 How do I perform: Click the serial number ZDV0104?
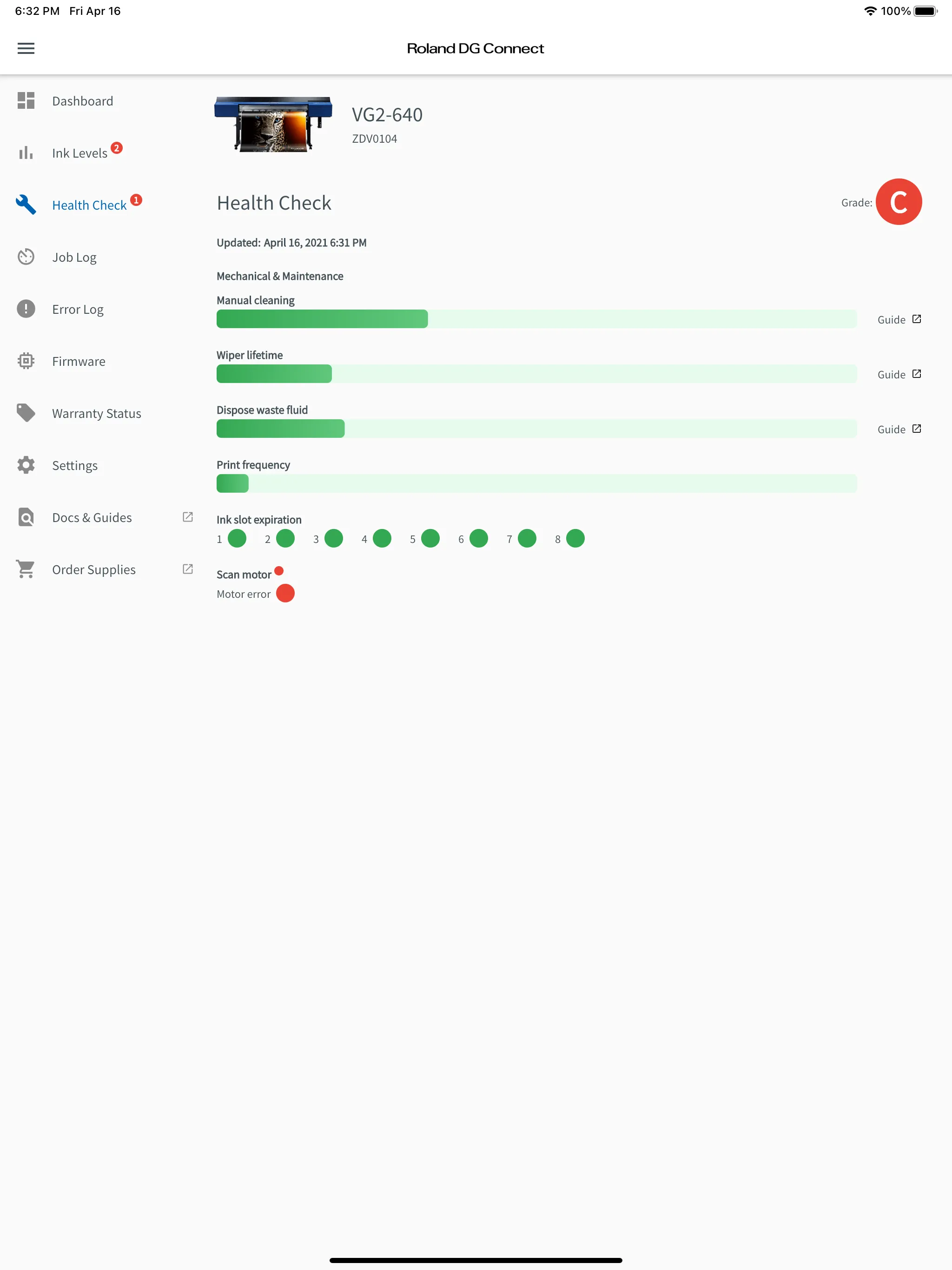point(374,139)
